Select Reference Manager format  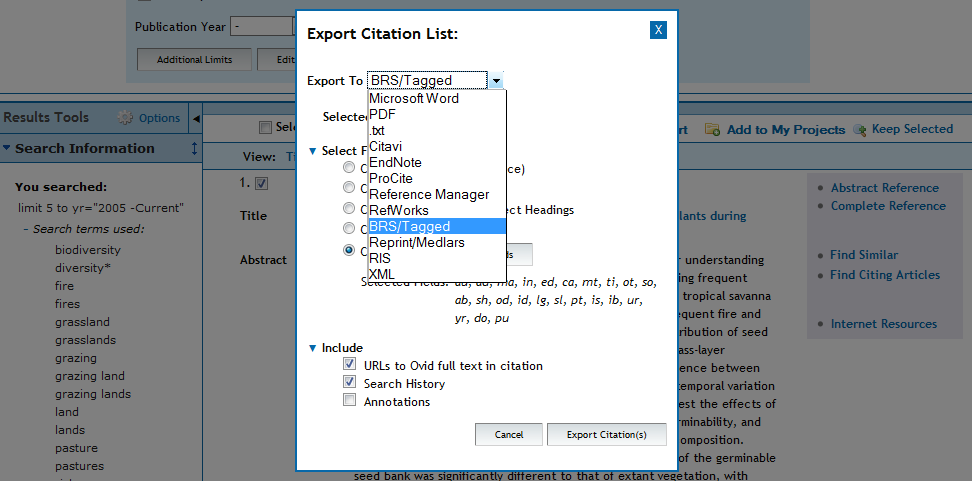pos(437,195)
